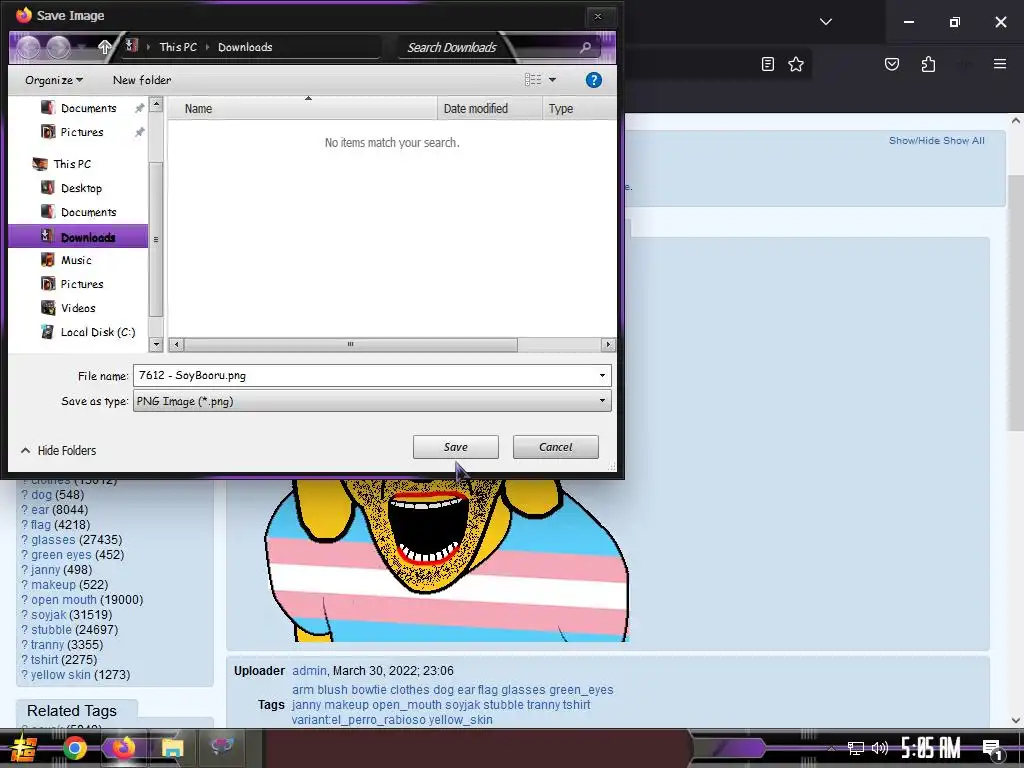Open the variant:el_perro_rabioso tag
The image size is (1024, 768).
tap(359, 720)
